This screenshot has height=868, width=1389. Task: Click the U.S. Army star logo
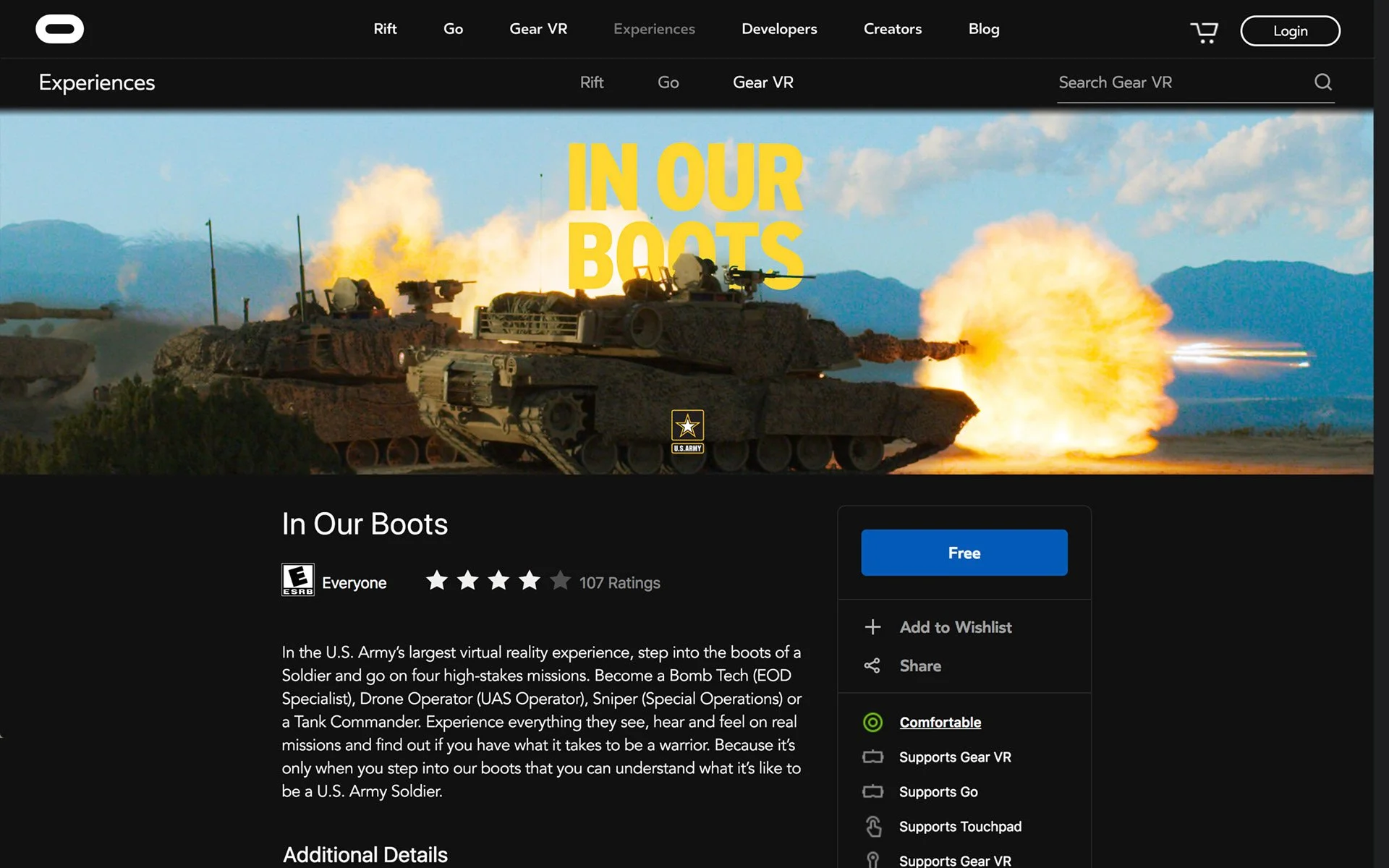tap(687, 430)
